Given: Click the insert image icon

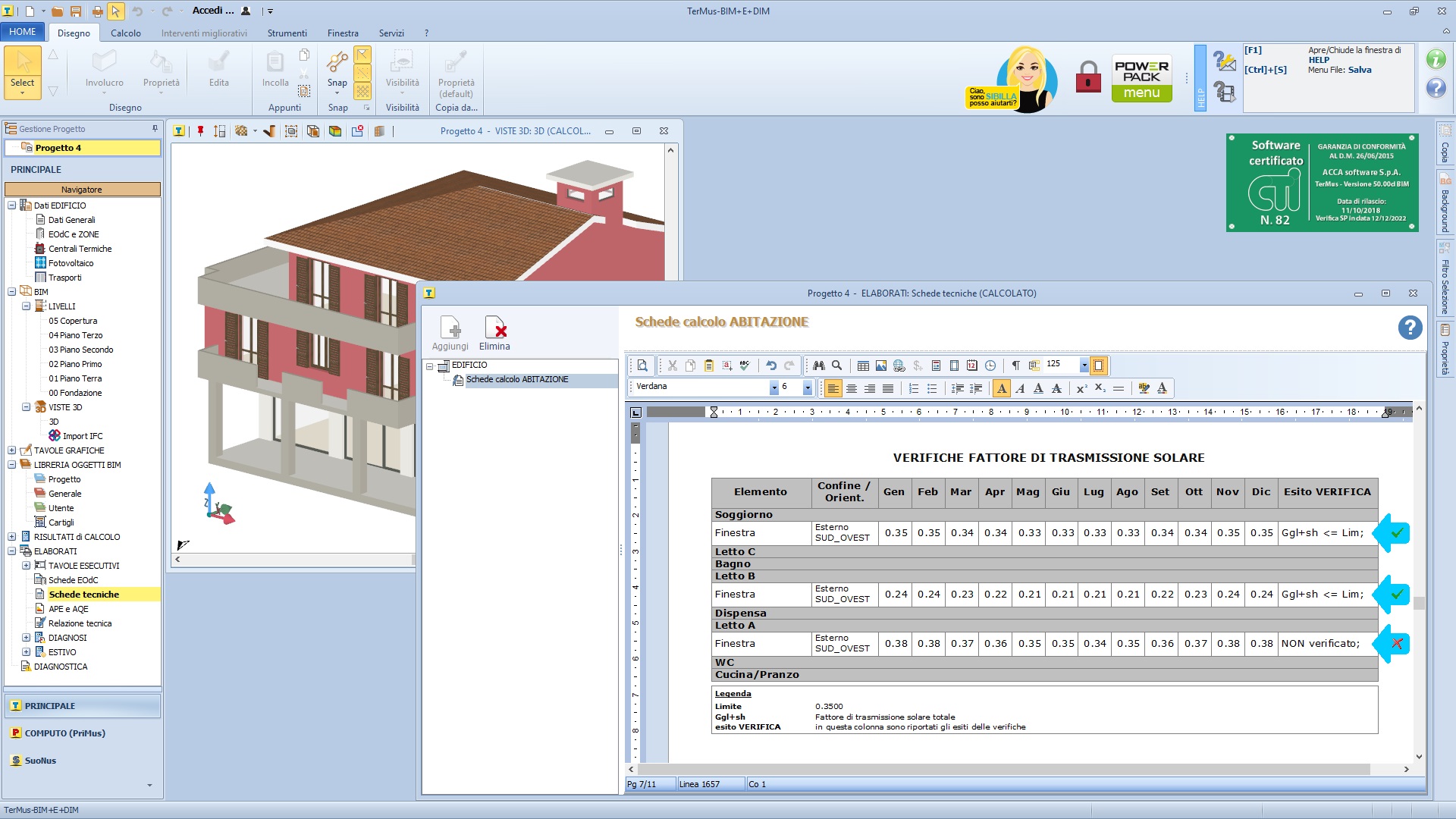Looking at the screenshot, I should (881, 366).
